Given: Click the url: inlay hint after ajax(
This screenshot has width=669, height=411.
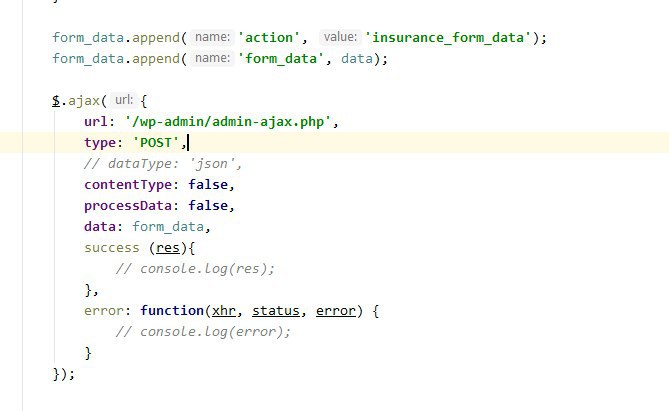Looking at the screenshot, I should [124, 100].
